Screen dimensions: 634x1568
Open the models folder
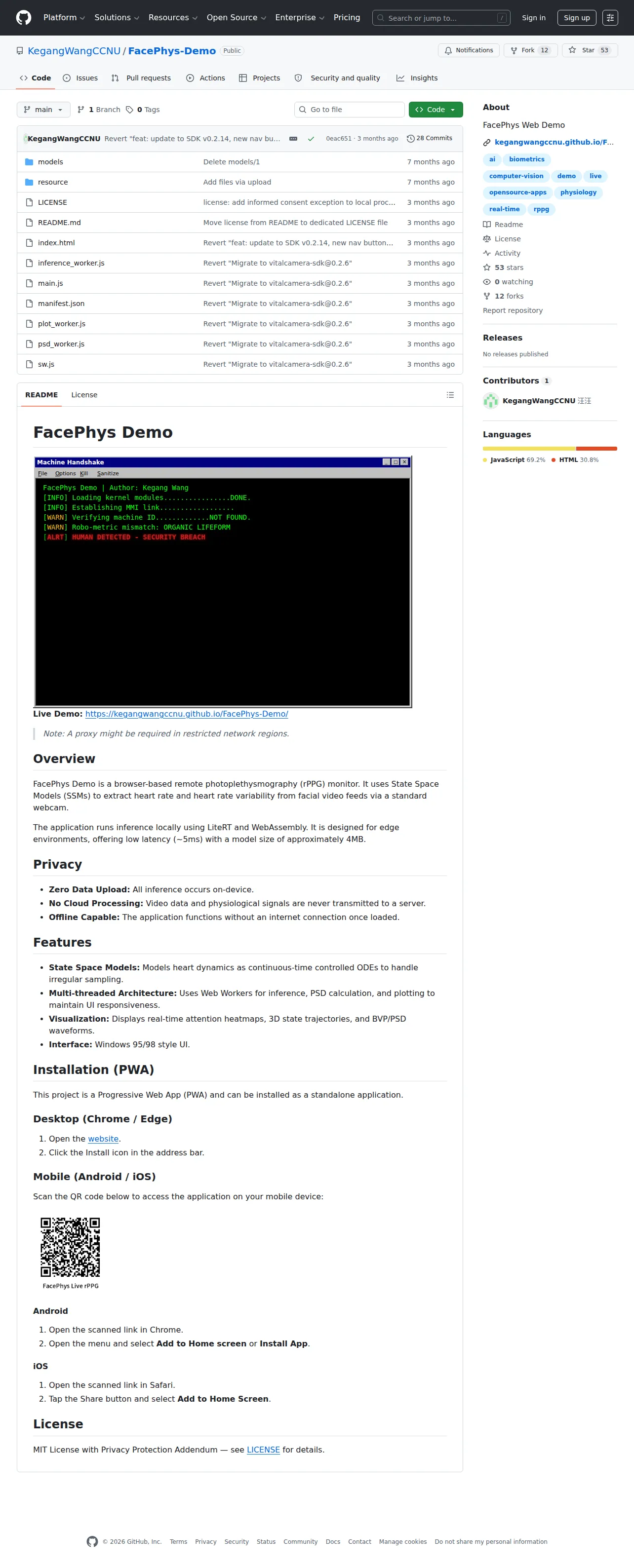pyautogui.click(x=50, y=162)
